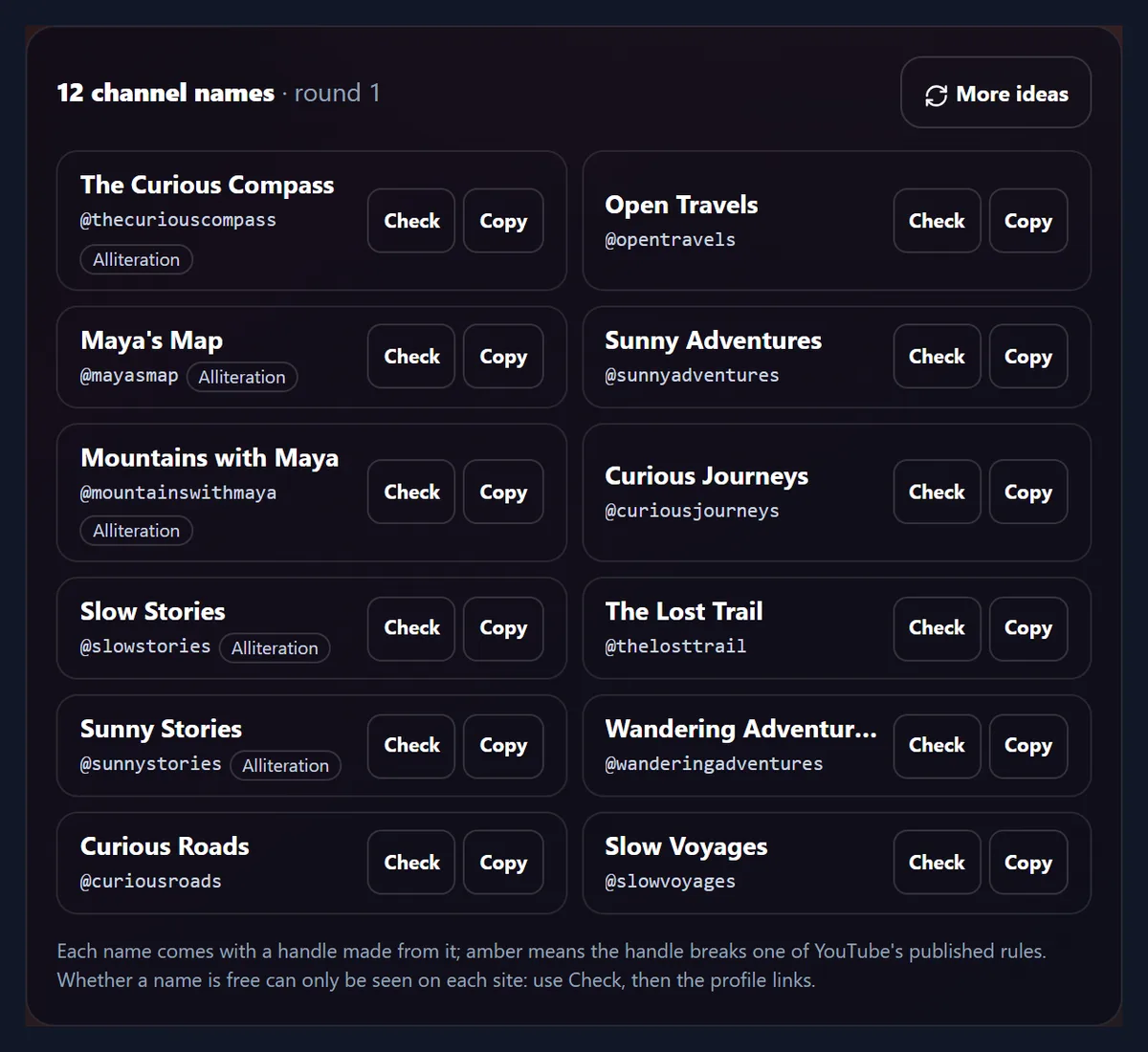
Task: Copy the Slow Stories name
Action: point(503,628)
